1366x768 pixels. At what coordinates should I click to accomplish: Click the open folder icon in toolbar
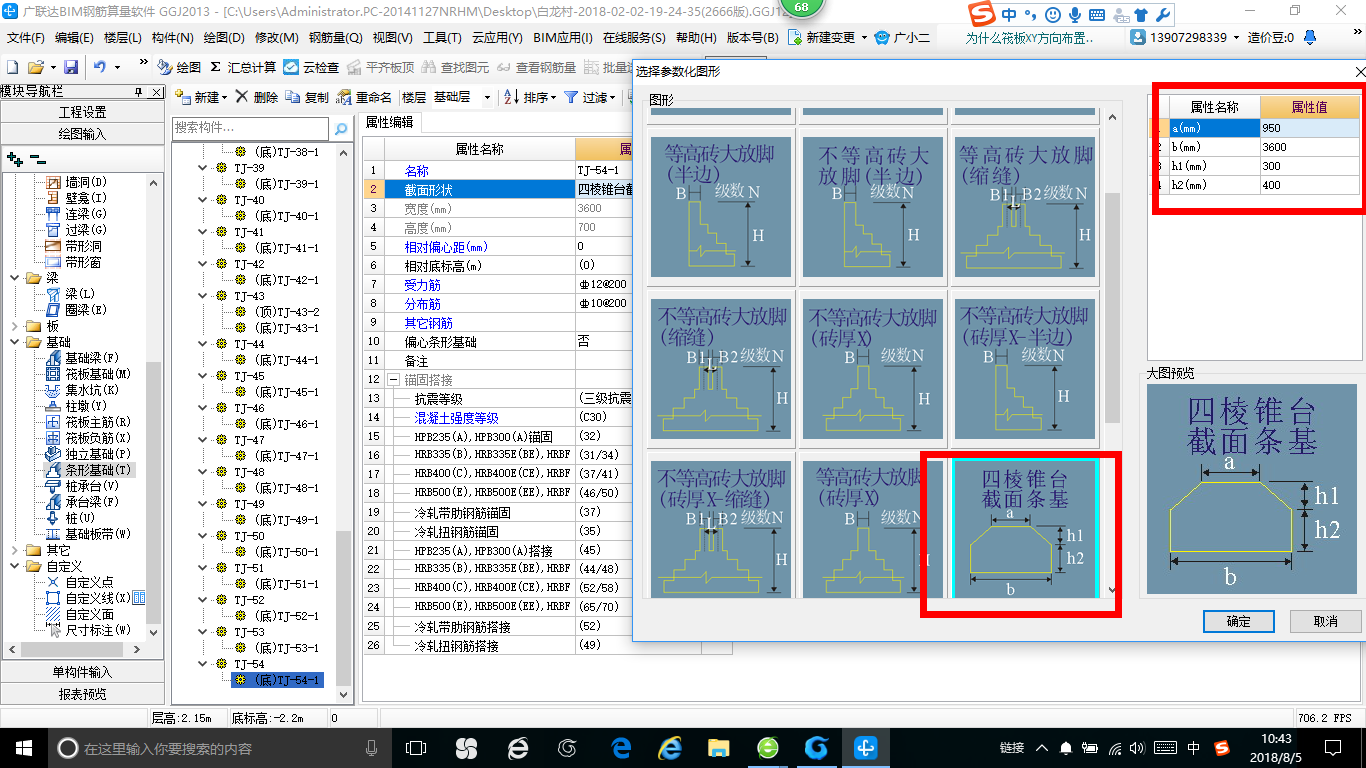point(36,67)
